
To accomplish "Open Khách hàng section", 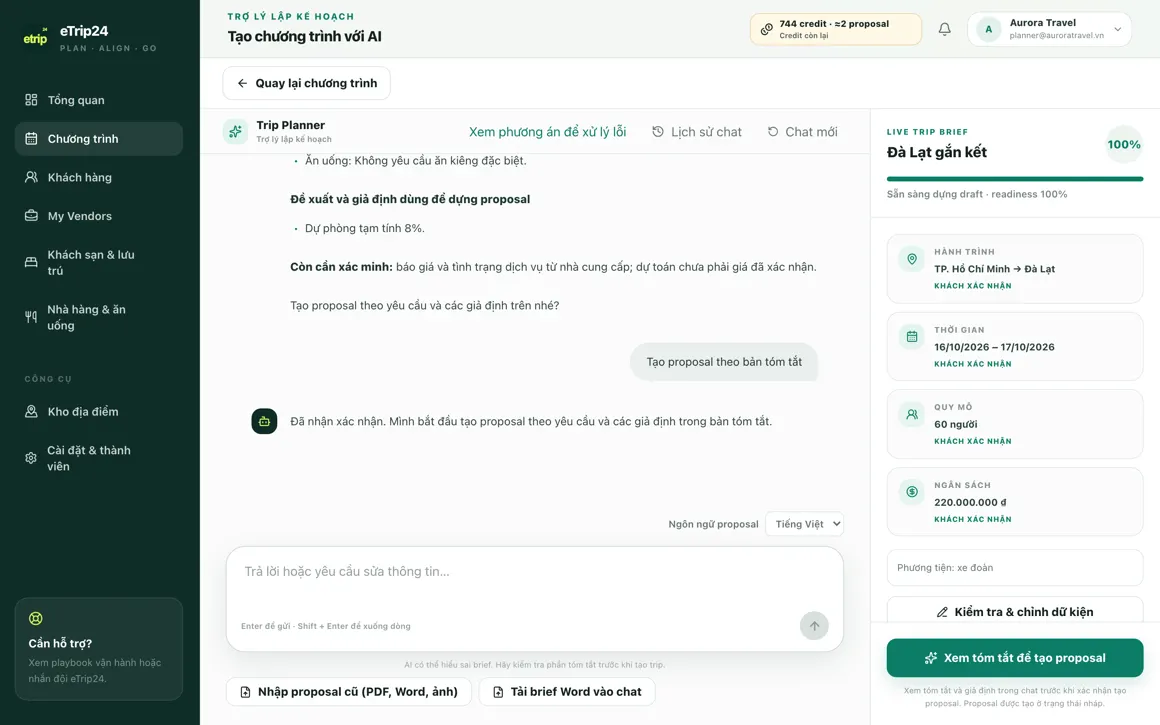I will [98, 177].
